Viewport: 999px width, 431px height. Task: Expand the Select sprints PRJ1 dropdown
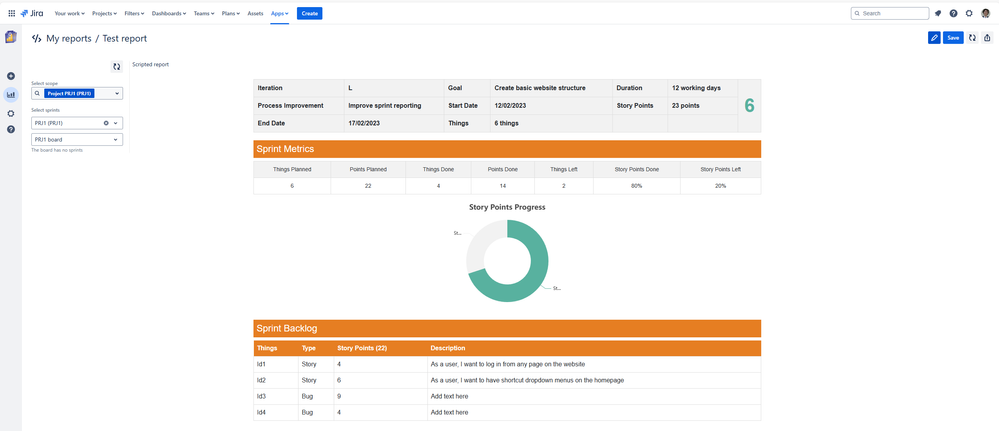pyautogui.click(x=116, y=123)
